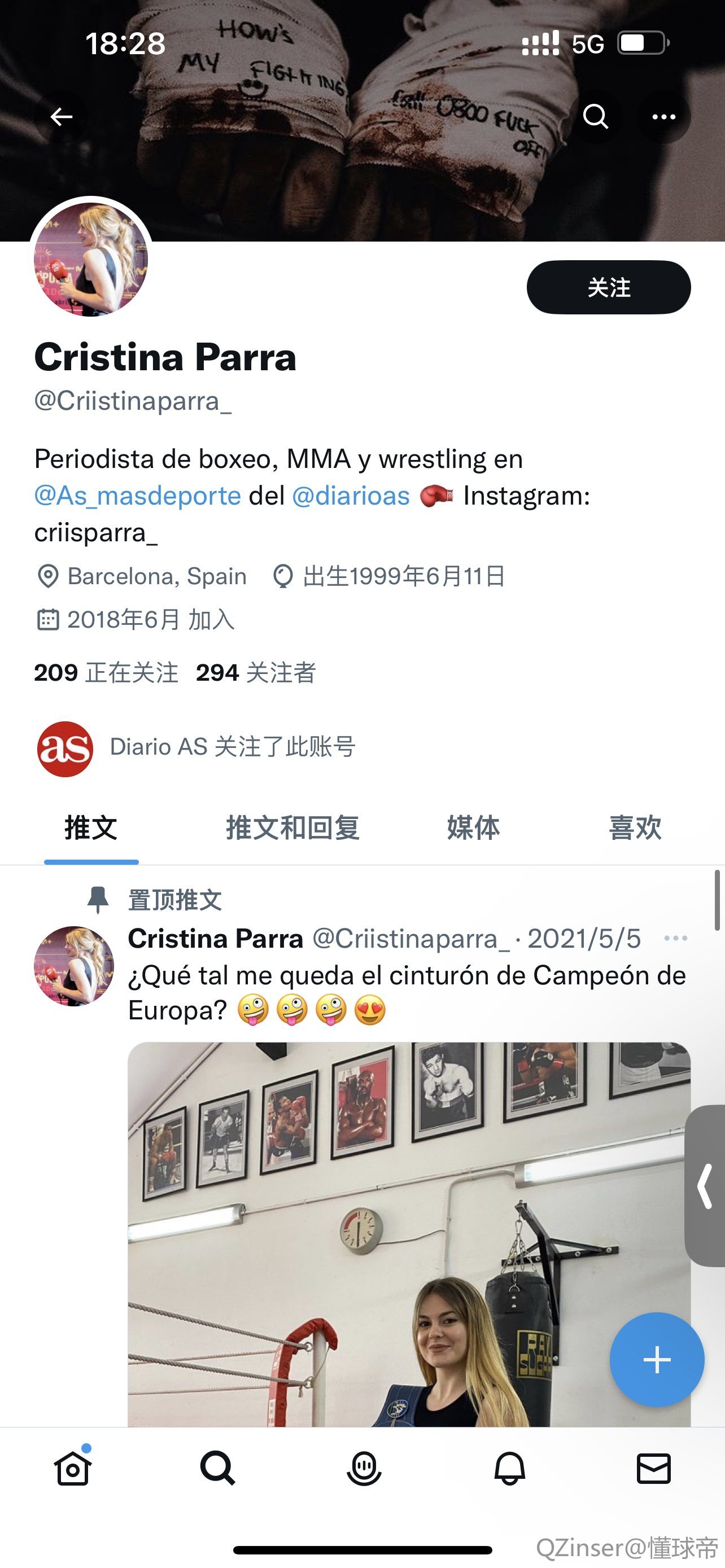Open the @As_masdeporte mention link
Screen dimensions: 725x1568
coord(138,496)
